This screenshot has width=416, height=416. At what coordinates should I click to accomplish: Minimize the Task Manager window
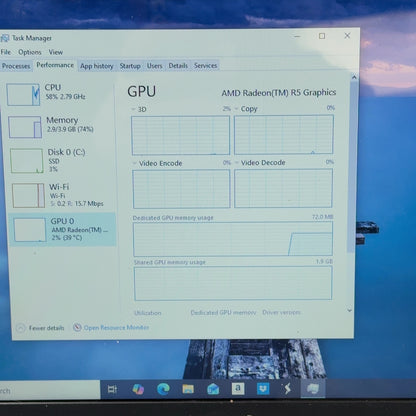(298, 36)
